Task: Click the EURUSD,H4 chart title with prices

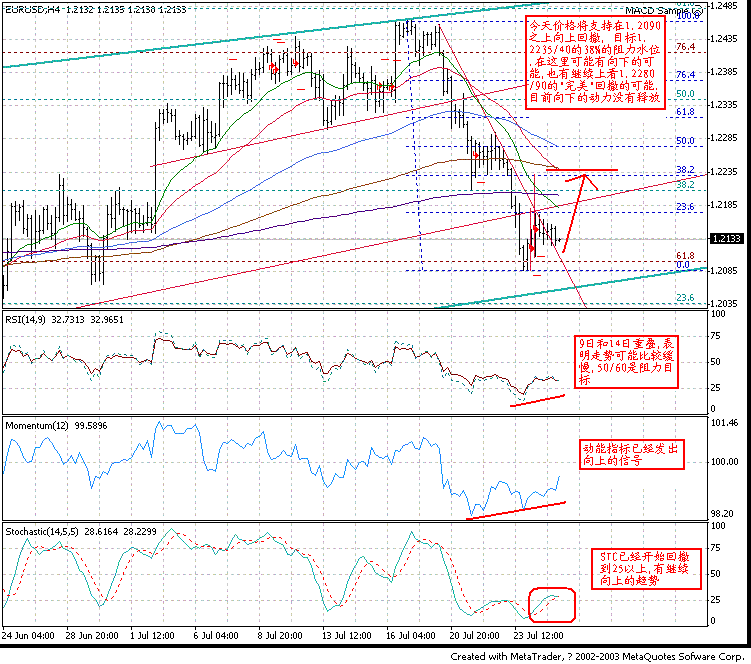Action: pyautogui.click(x=95, y=9)
